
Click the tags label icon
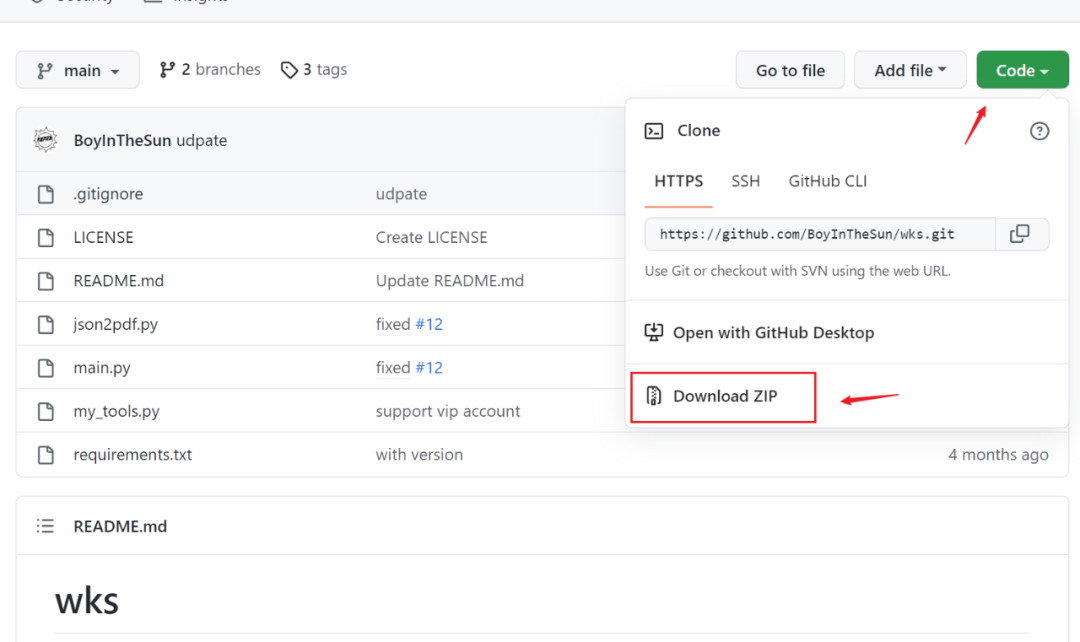click(289, 70)
